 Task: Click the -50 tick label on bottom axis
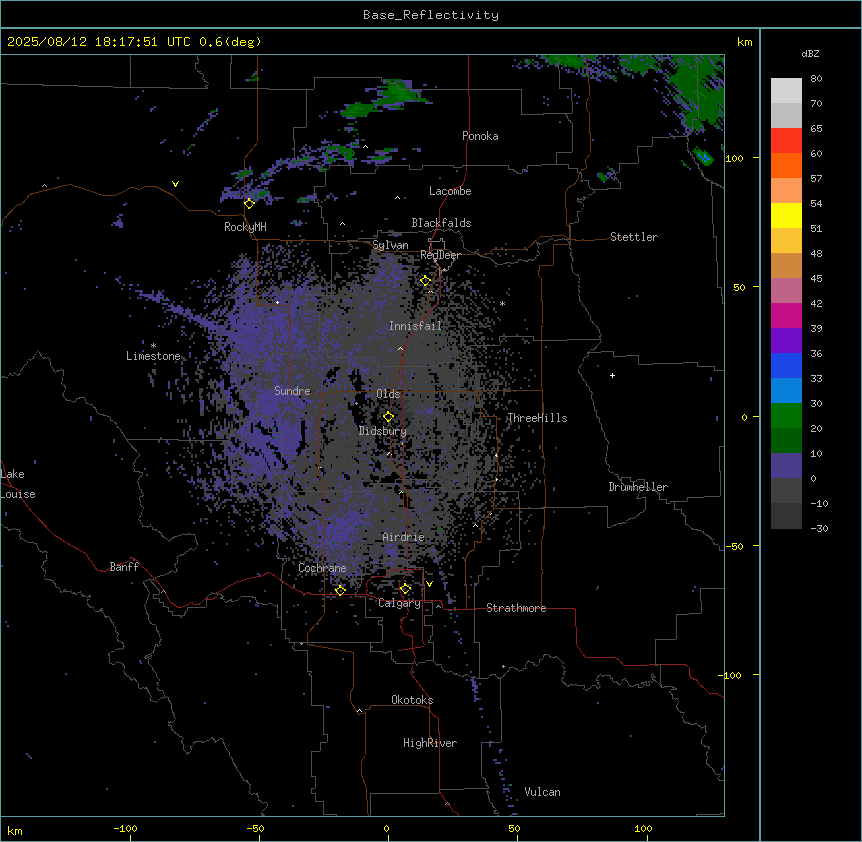point(255,828)
